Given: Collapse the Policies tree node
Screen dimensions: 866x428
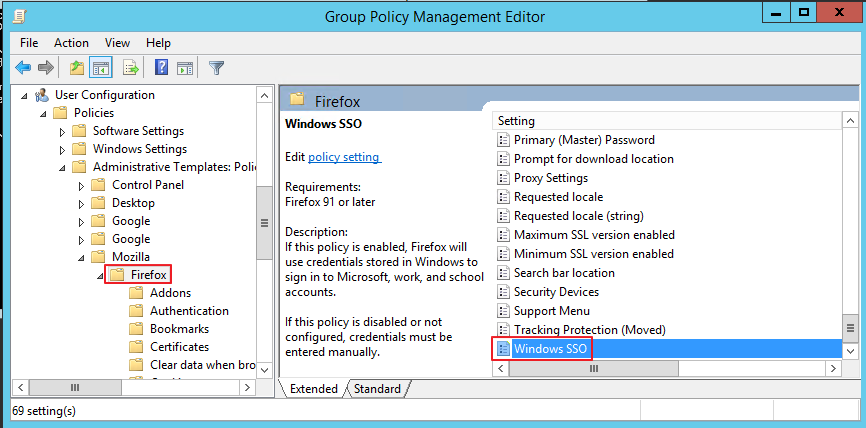Looking at the screenshot, I should (43, 114).
